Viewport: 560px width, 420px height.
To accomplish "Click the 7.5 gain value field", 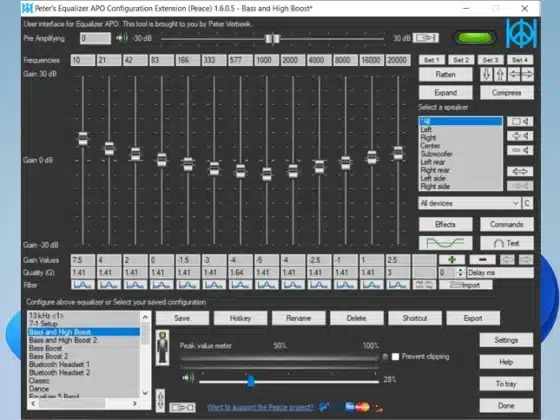I will click(x=83, y=260).
